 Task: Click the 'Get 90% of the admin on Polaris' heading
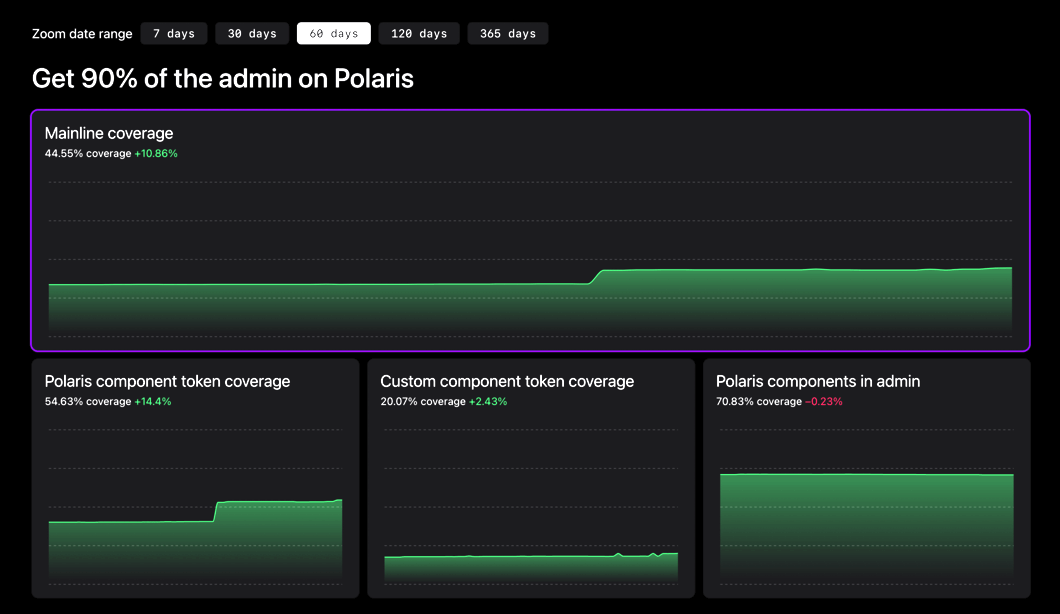click(223, 78)
